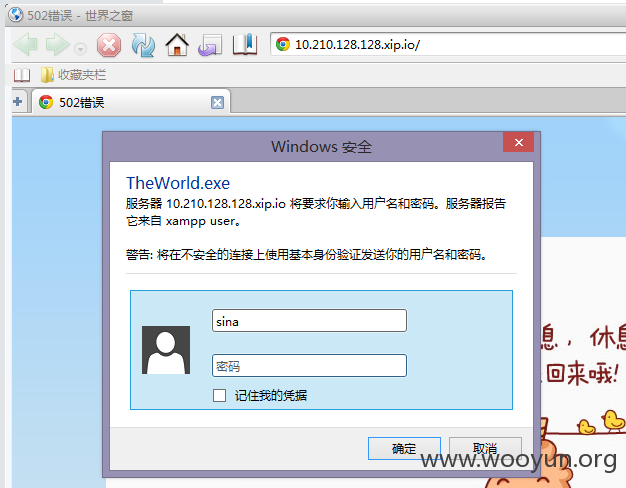
Task: Select the 502错误 tab
Action: coord(131,103)
